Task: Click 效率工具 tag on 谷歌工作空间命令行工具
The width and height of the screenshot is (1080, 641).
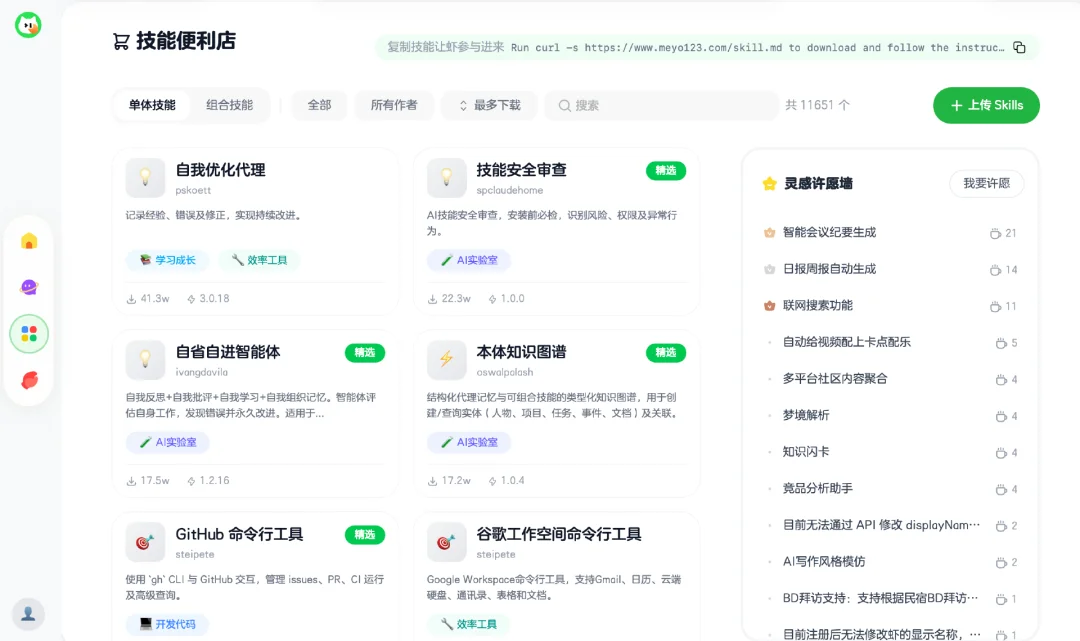Action: (468, 624)
